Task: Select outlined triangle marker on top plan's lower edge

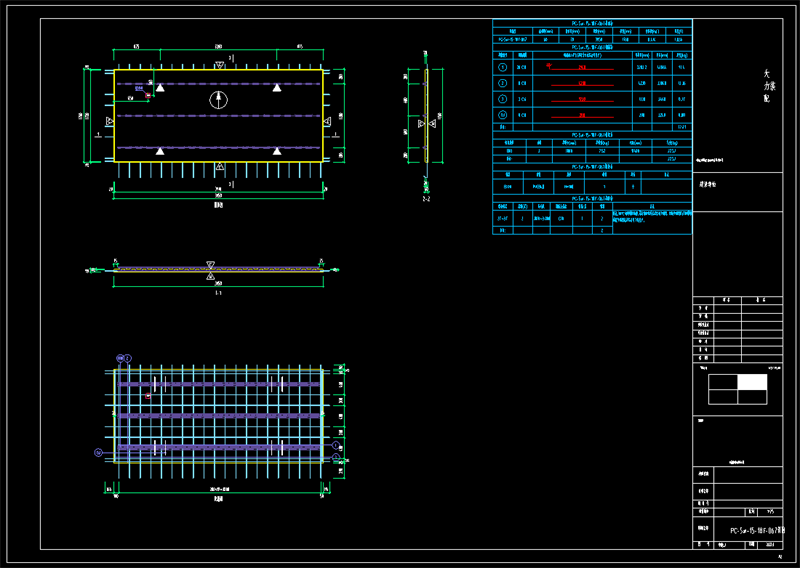Action: [x=219, y=166]
